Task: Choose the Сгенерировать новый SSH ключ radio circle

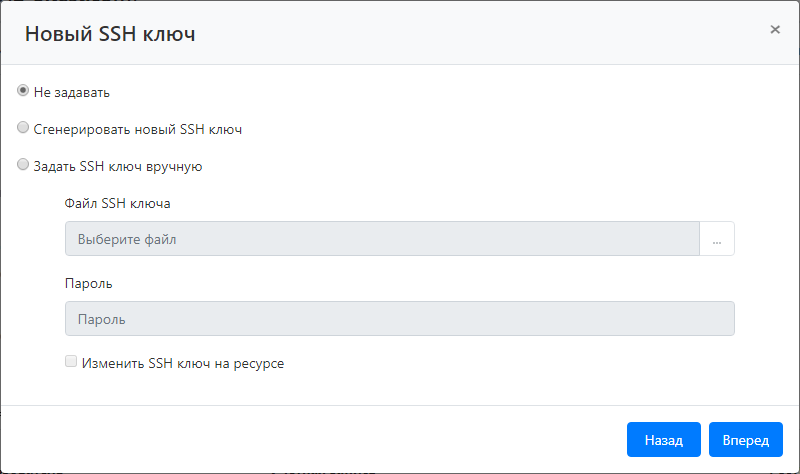Action: pyautogui.click(x=24, y=128)
